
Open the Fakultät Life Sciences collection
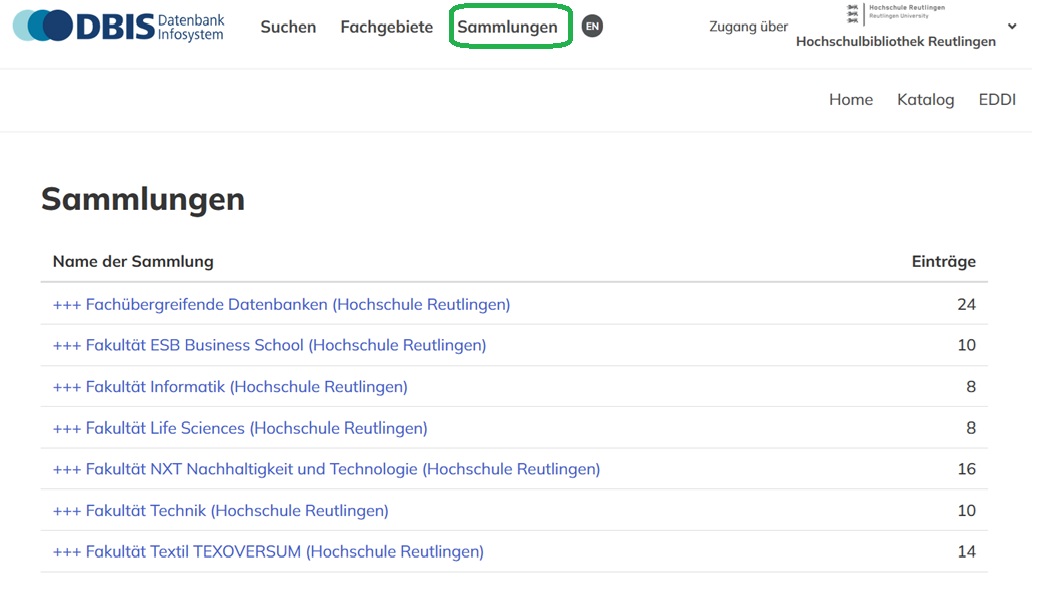[x=240, y=428]
